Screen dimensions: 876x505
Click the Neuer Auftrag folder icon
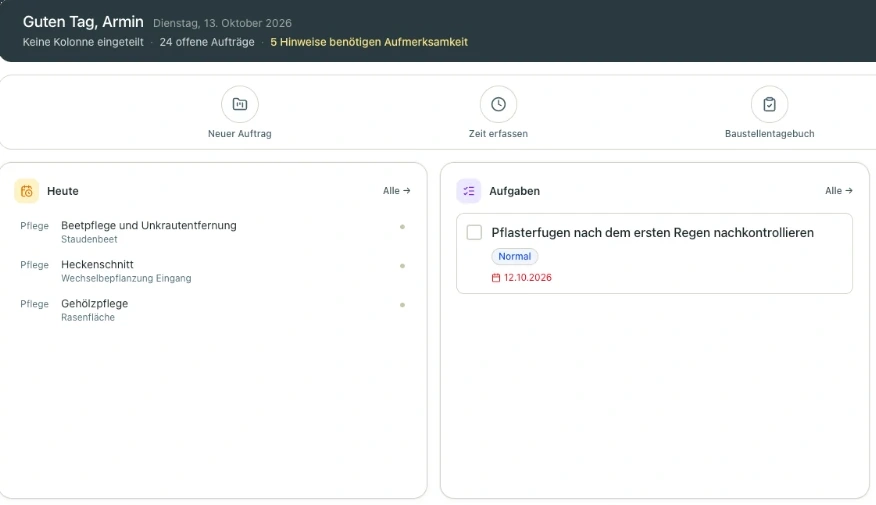[240, 104]
